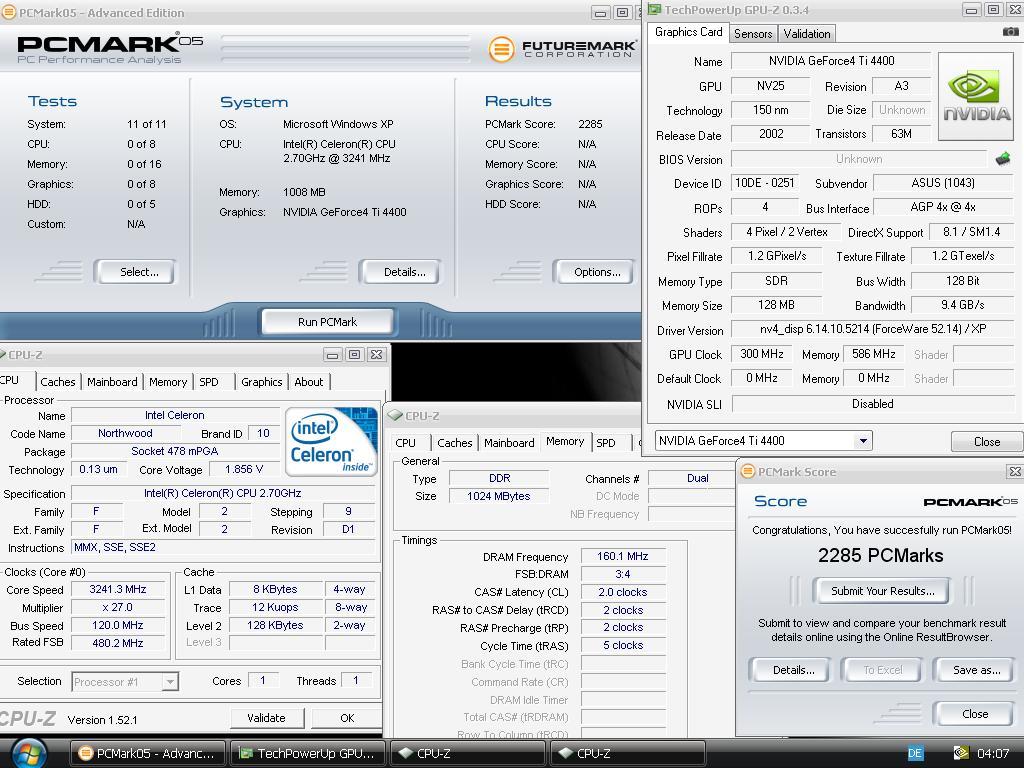Click OK button in CPU-Z

click(x=347, y=718)
